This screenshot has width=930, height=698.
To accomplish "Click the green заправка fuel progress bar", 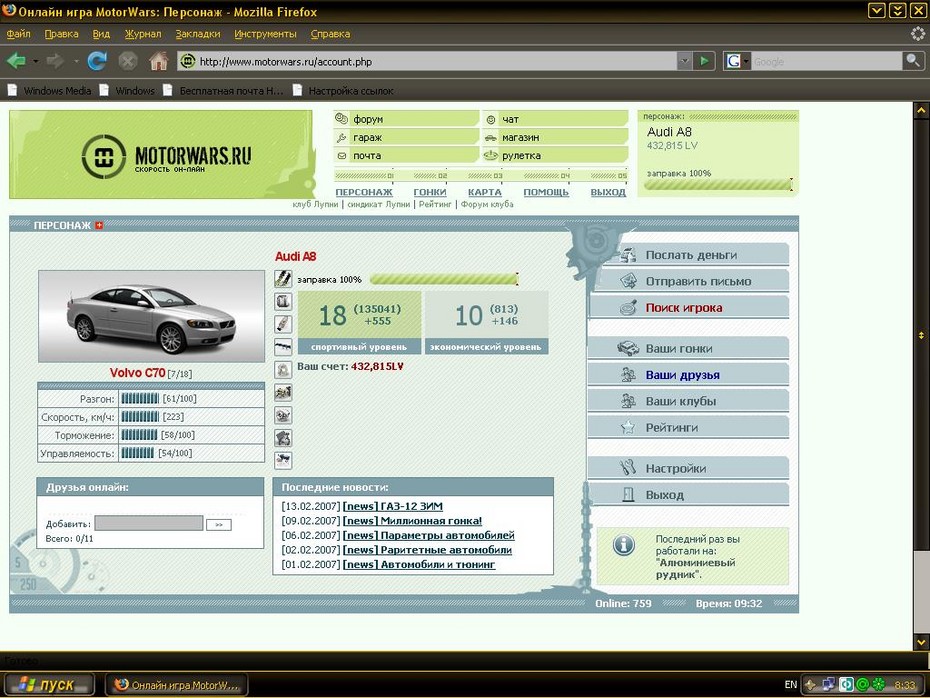I will pos(444,279).
